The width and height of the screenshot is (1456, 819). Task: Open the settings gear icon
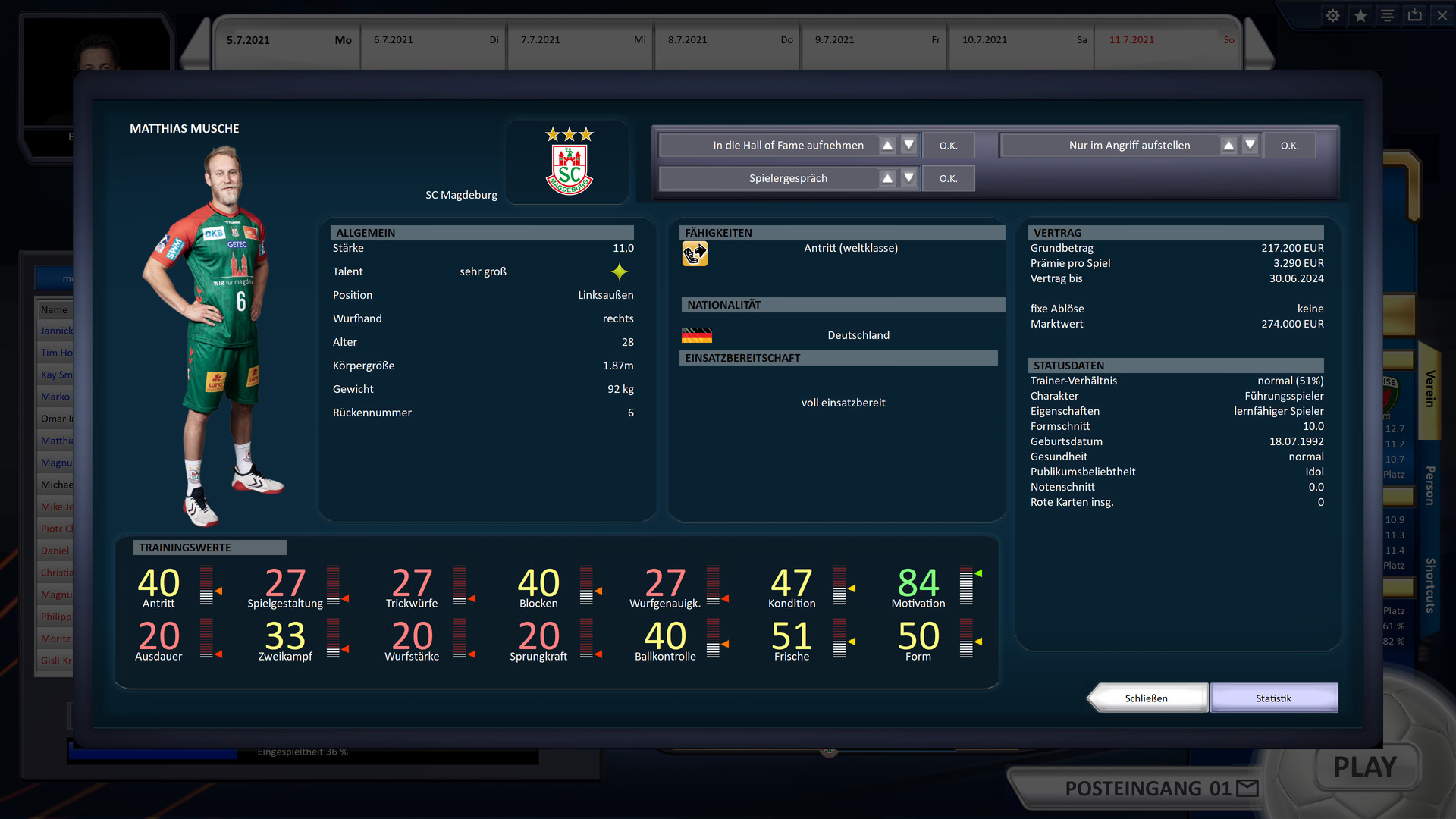point(1332,16)
